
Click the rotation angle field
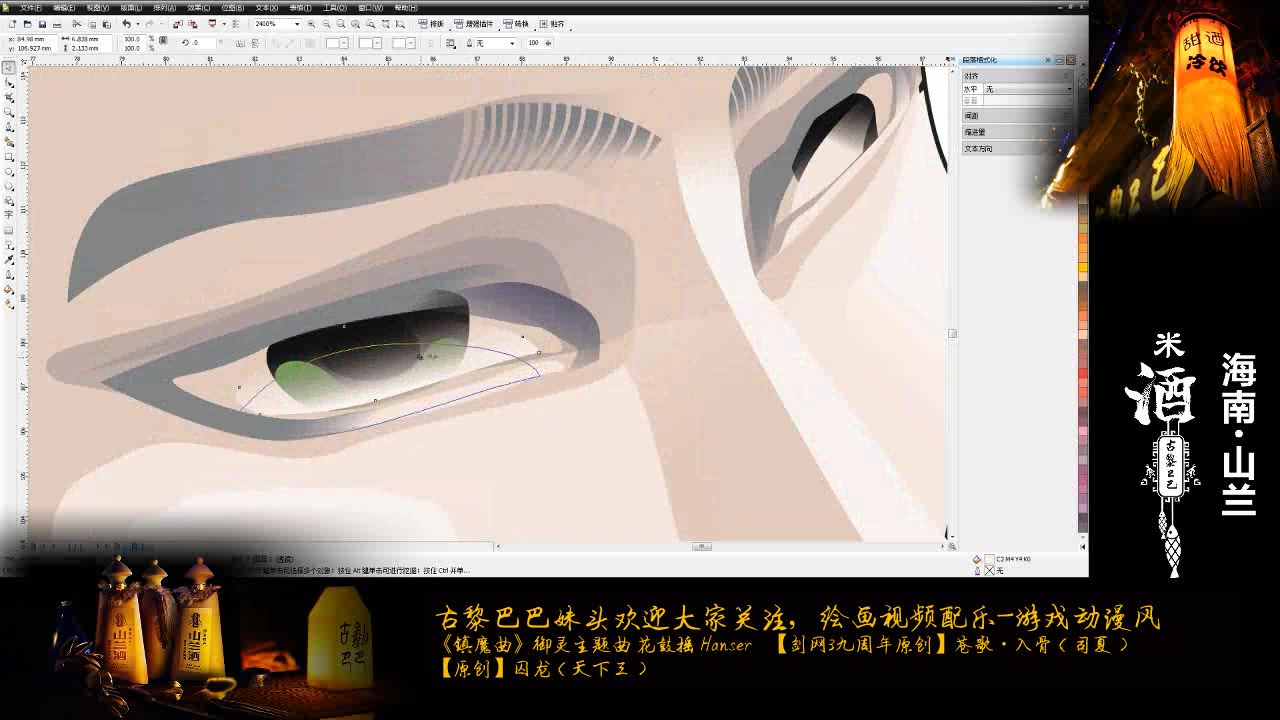coord(204,43)
